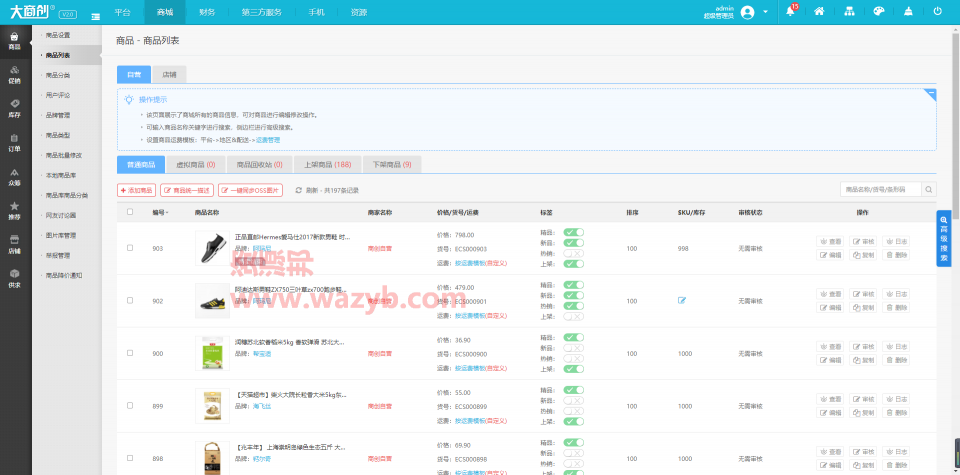The width and height of the screenshot is (960, 475).
Task: Open the 库存 inventory sidebar section
Action: point(14,109)
